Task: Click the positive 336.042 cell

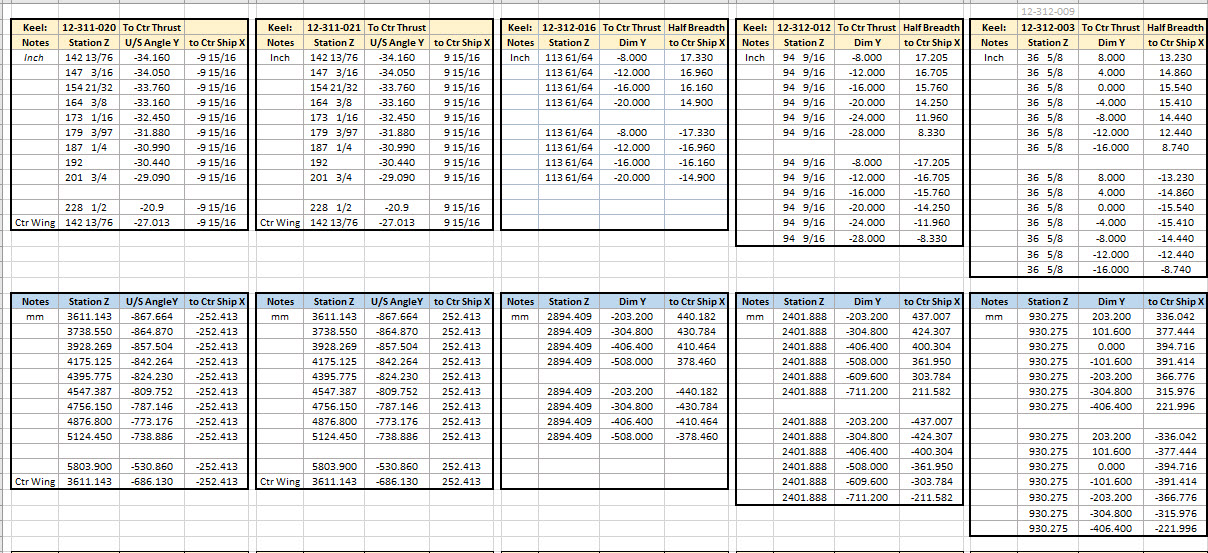Action: coord(1175,316)
